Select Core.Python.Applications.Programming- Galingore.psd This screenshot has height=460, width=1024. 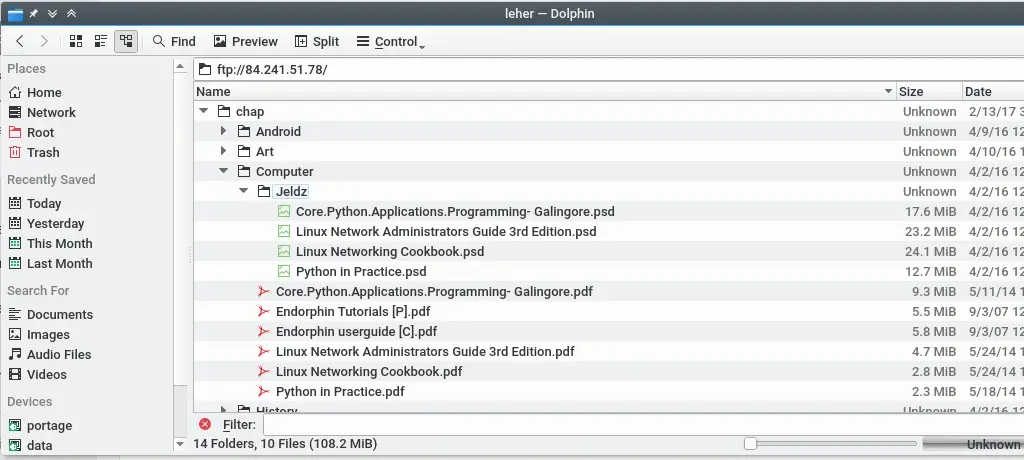455,212
